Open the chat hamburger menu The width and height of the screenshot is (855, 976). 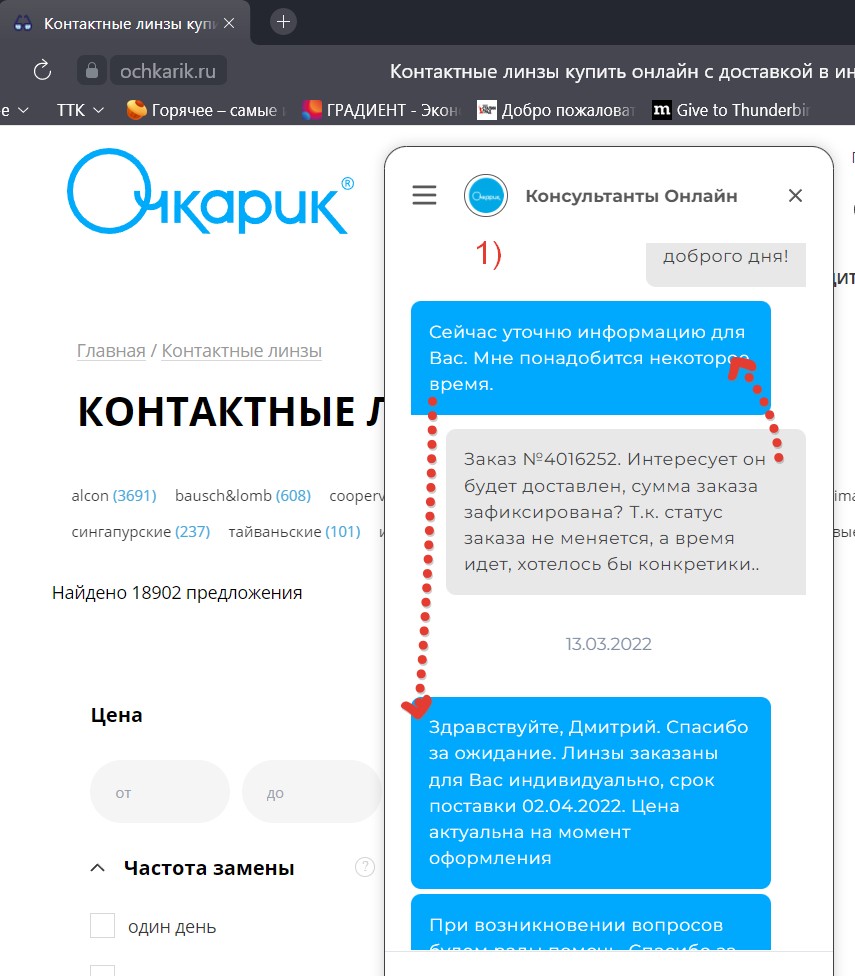click(x=424, y=195)
